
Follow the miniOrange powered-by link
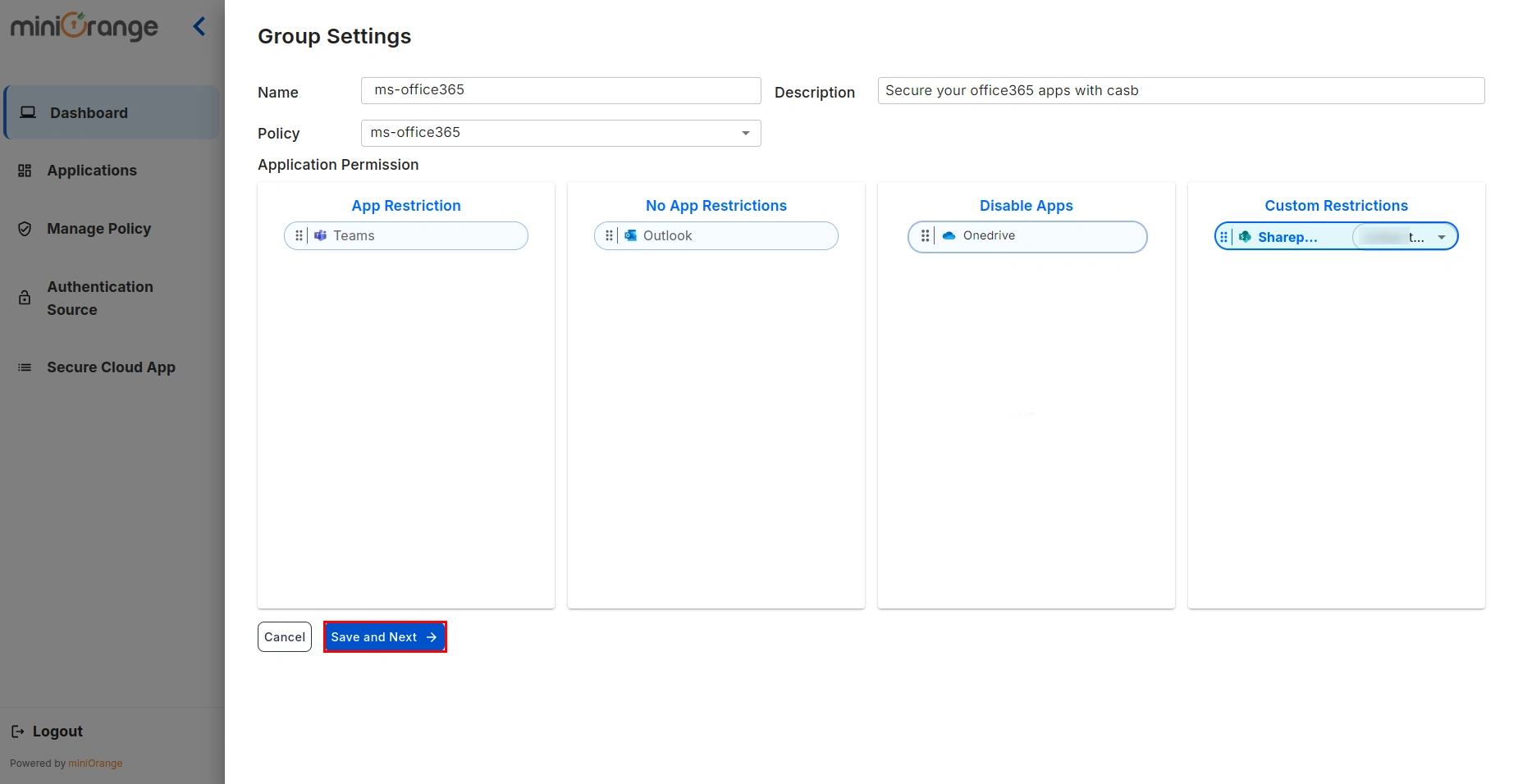click(95, 763)
